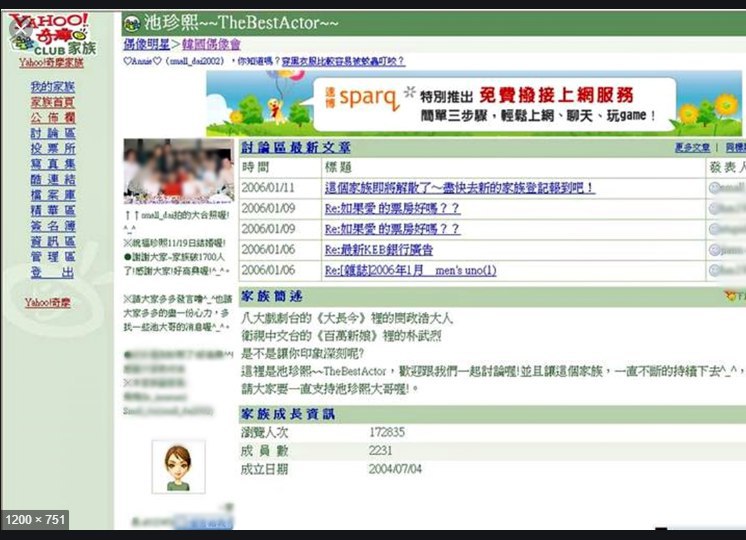
Task: Open the post Re:[雜誌]2006年1月 men's uno
Action: pyautogui.click(x=410, y=270)
